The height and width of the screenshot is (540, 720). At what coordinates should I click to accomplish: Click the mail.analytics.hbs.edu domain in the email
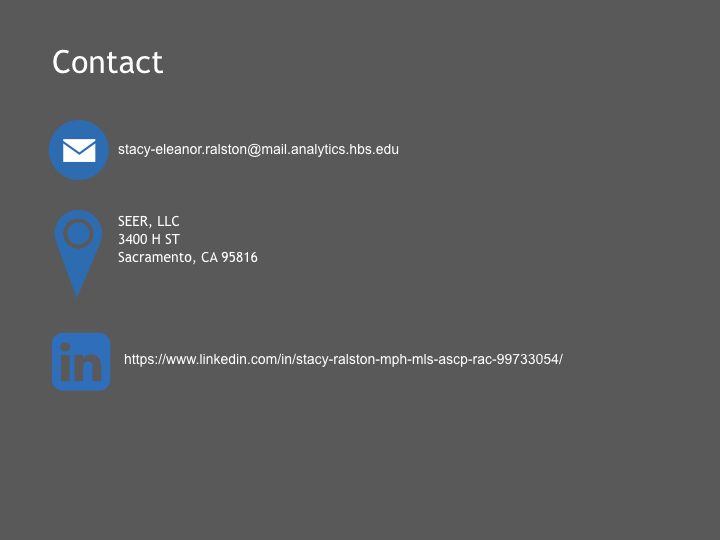(331, 150)
